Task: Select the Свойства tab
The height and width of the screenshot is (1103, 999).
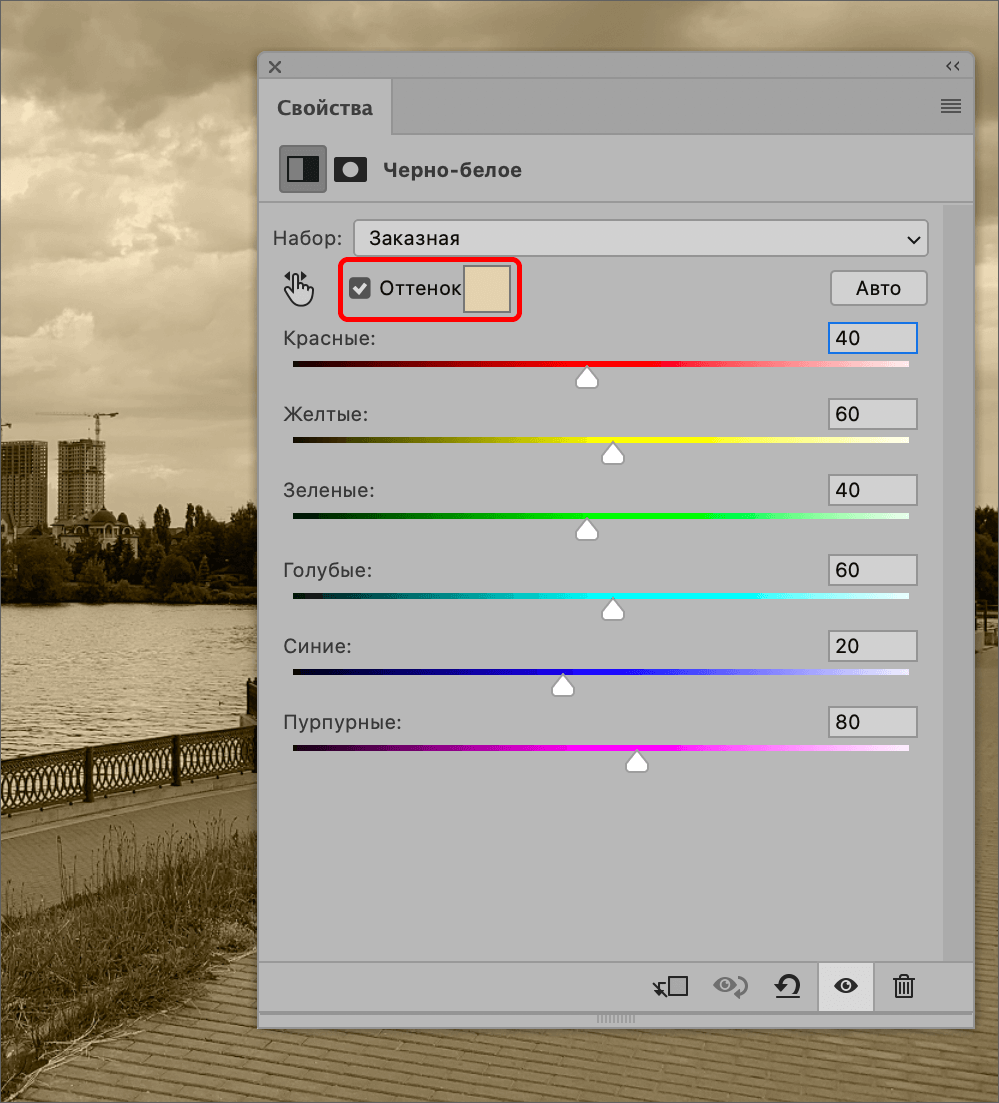Action: pos(325,108)
